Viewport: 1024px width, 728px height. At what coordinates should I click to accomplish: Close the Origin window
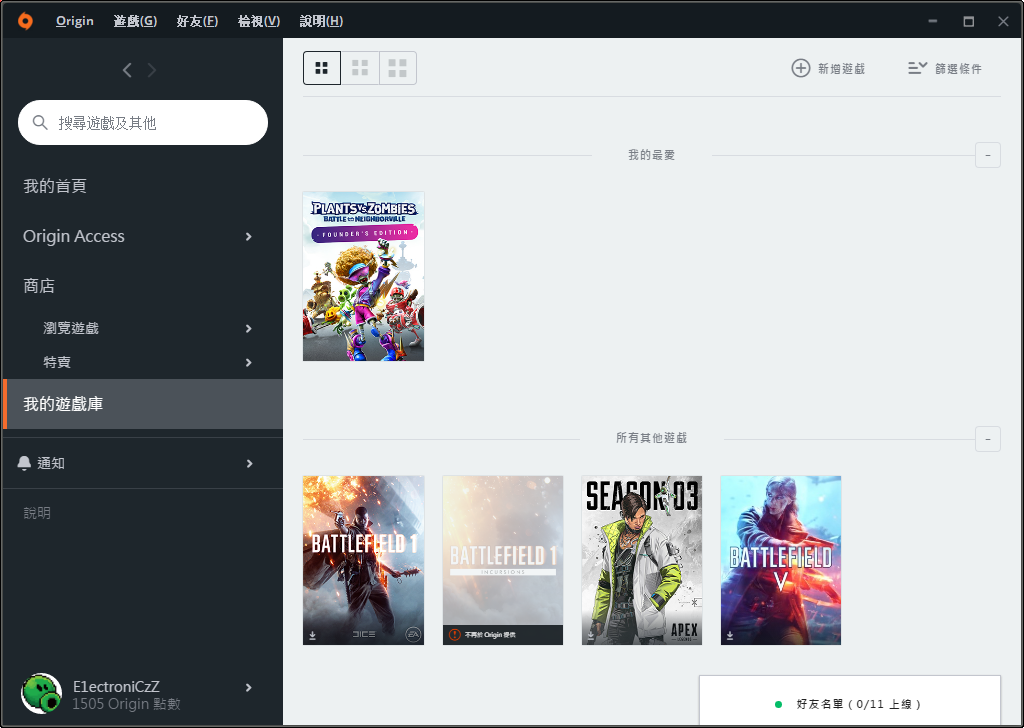(1003, 21)
